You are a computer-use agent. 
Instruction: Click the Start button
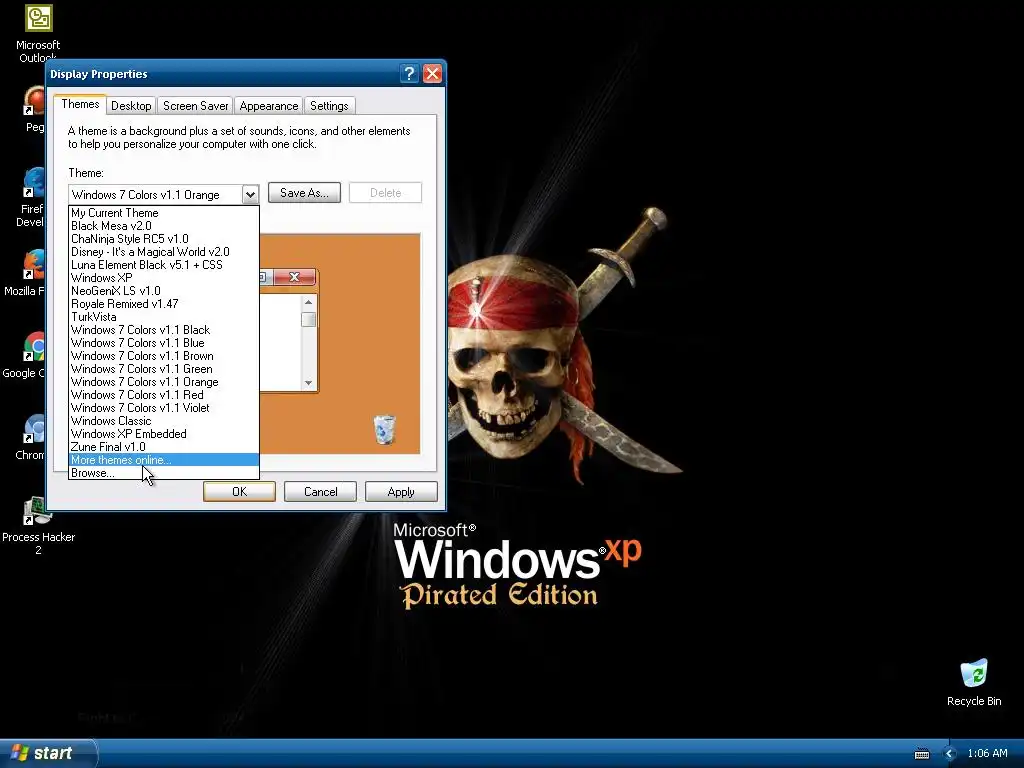coord(48,753)
